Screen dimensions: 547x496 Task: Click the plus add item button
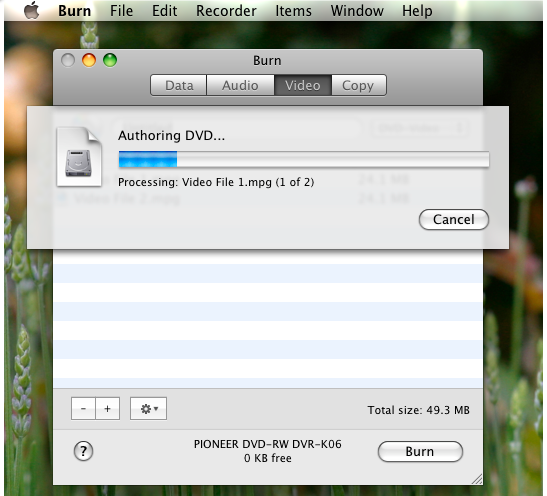point(107,408)
